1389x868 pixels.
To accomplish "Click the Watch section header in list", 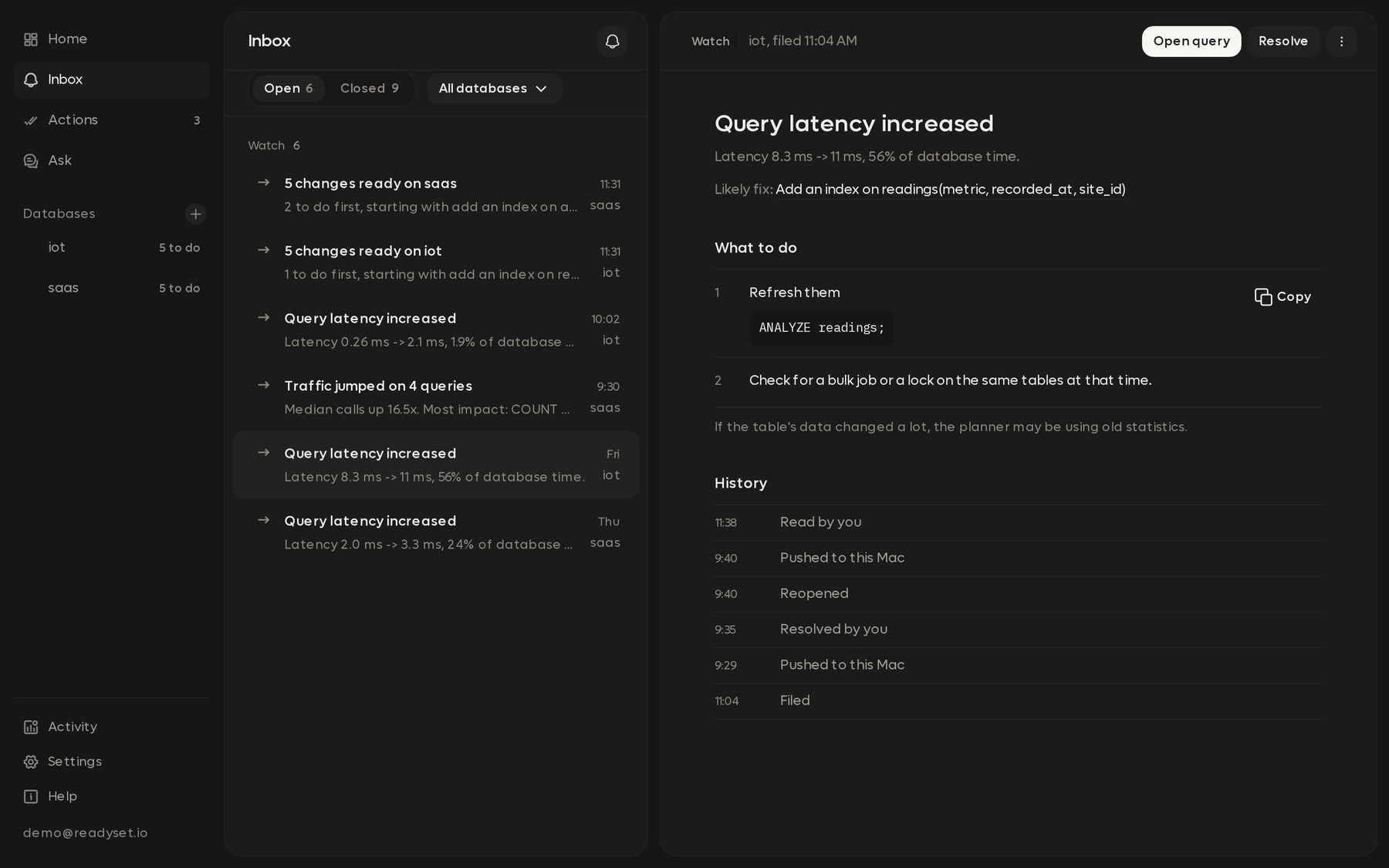I will click(x=274, y=146).
